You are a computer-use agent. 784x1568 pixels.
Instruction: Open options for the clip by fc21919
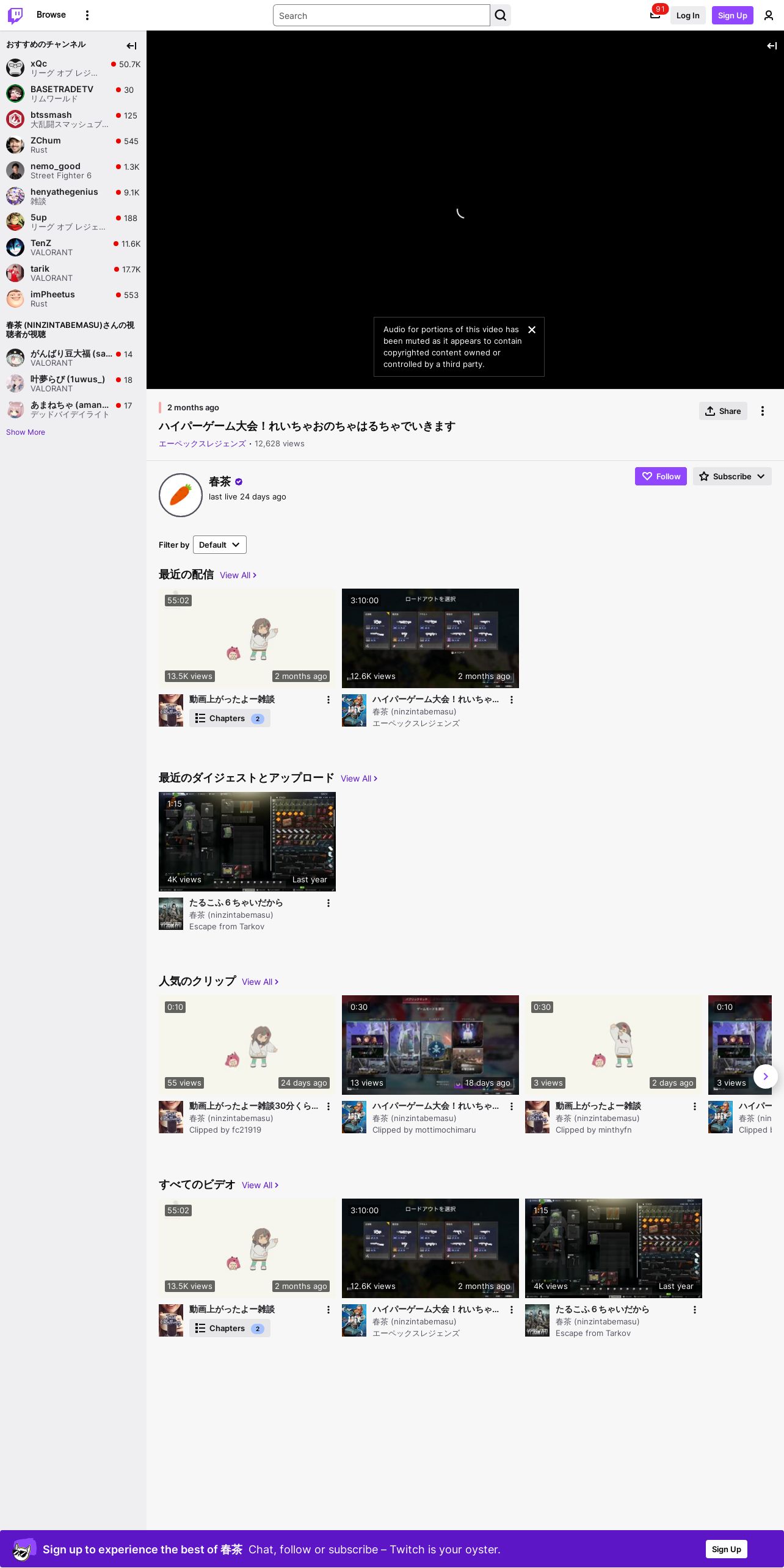[328, 1106]
